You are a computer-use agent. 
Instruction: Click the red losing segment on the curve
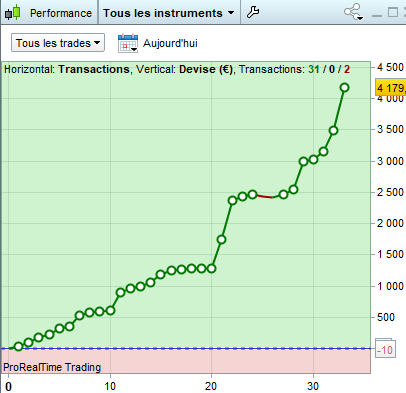pos(265,196)
